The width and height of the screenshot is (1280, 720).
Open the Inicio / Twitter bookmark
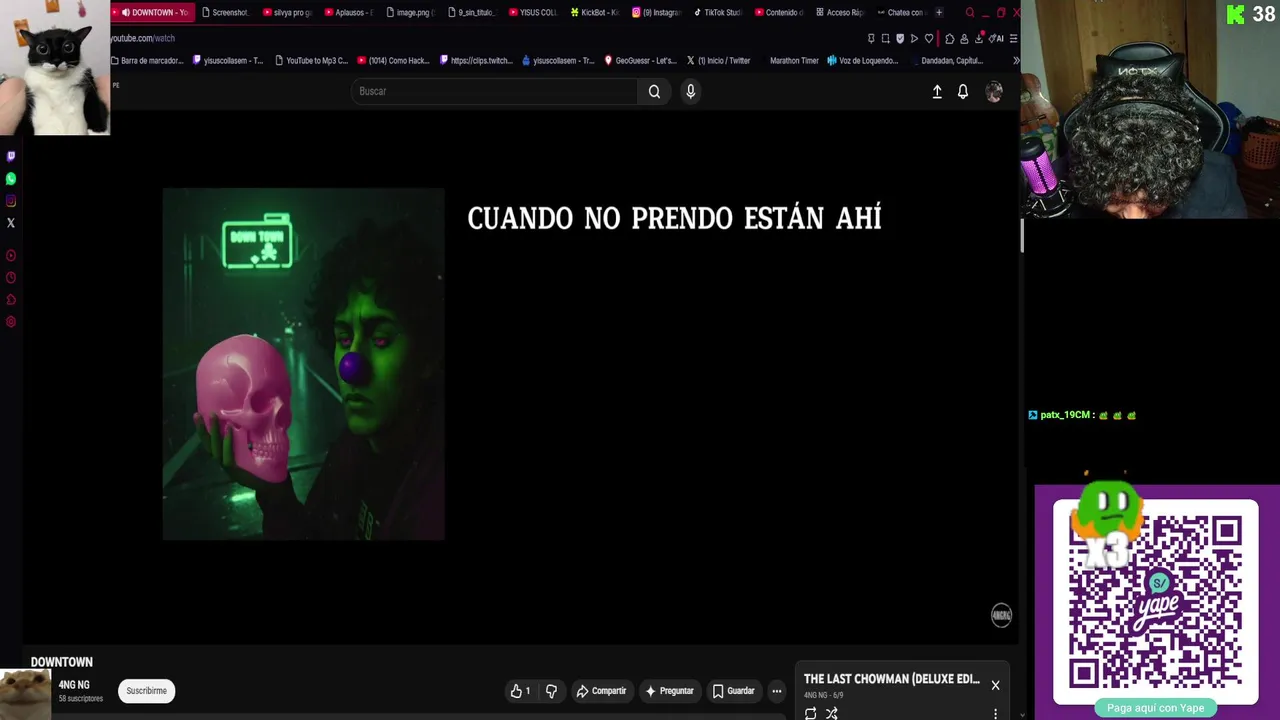[x=718, y=60]
